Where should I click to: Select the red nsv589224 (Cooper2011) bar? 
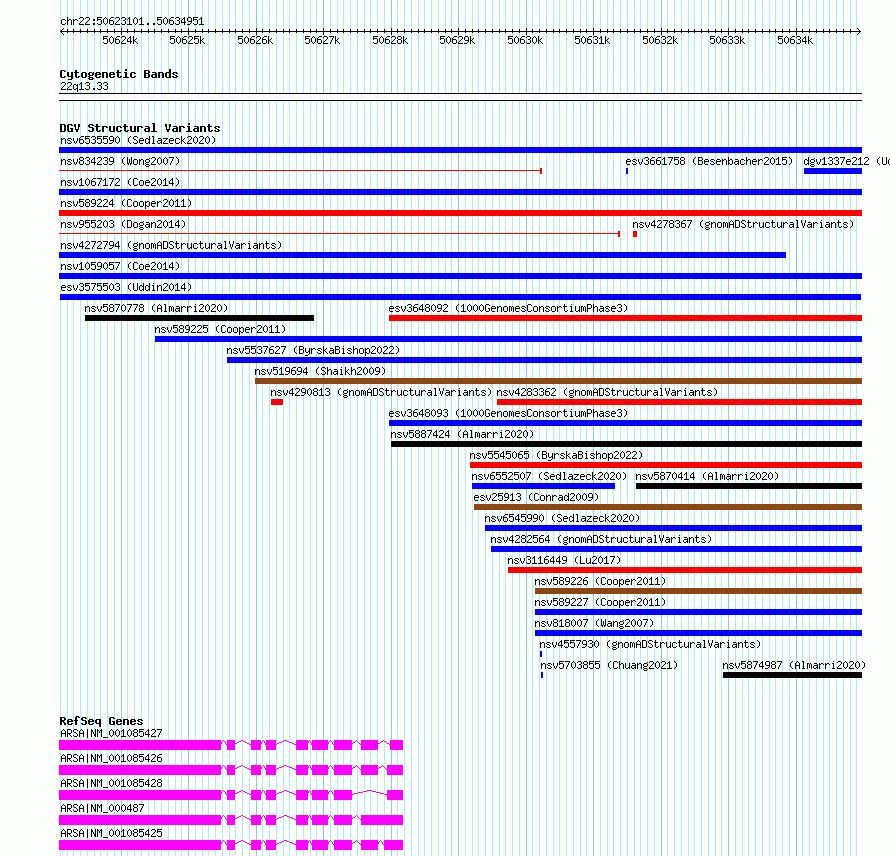[x=460, y=213]
